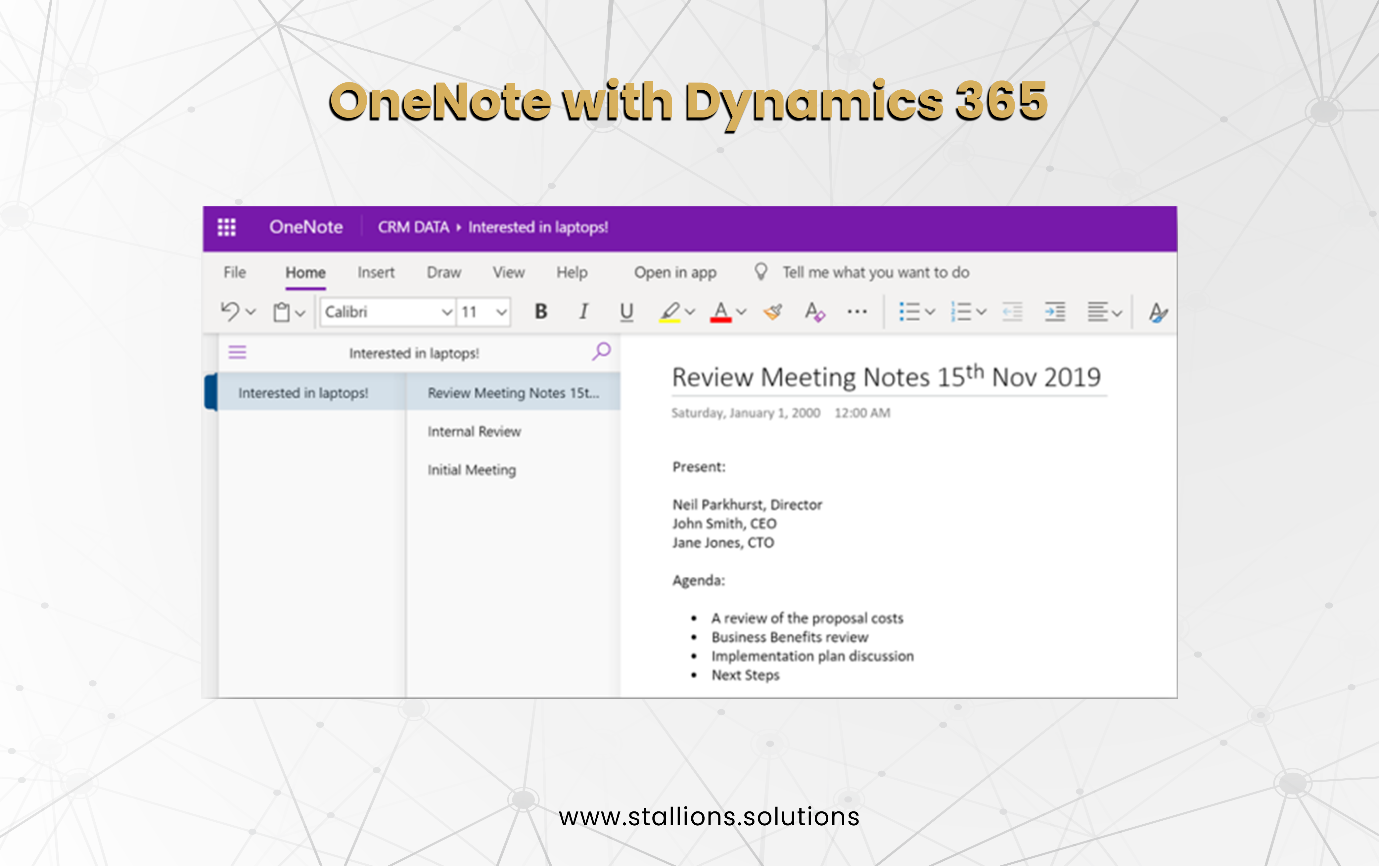
Task: Apply bulleted list formatting
Action: pyautogui.click(x=909, y=312)
